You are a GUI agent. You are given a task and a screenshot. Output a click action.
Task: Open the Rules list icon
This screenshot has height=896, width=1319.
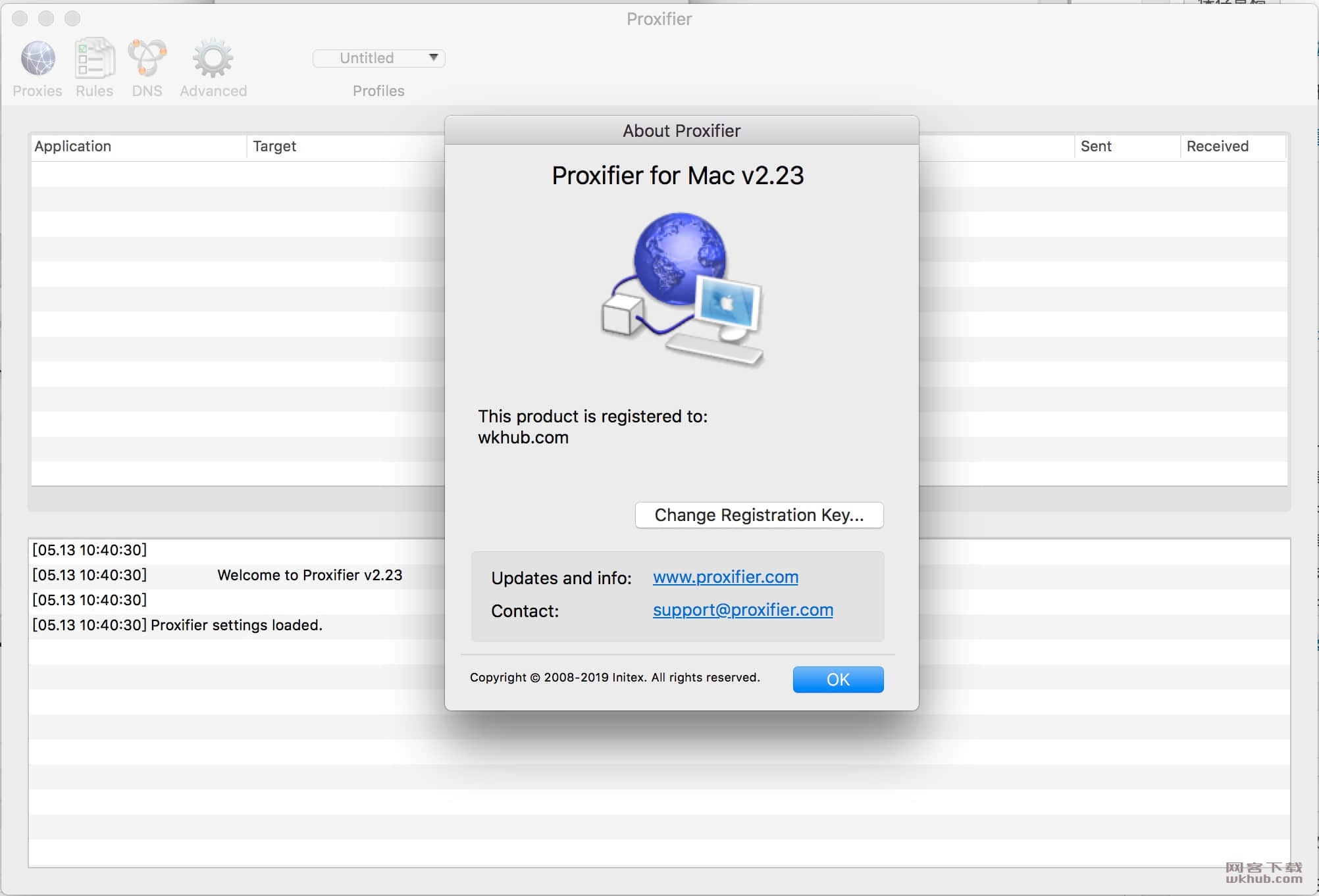[x=95, y=59]
